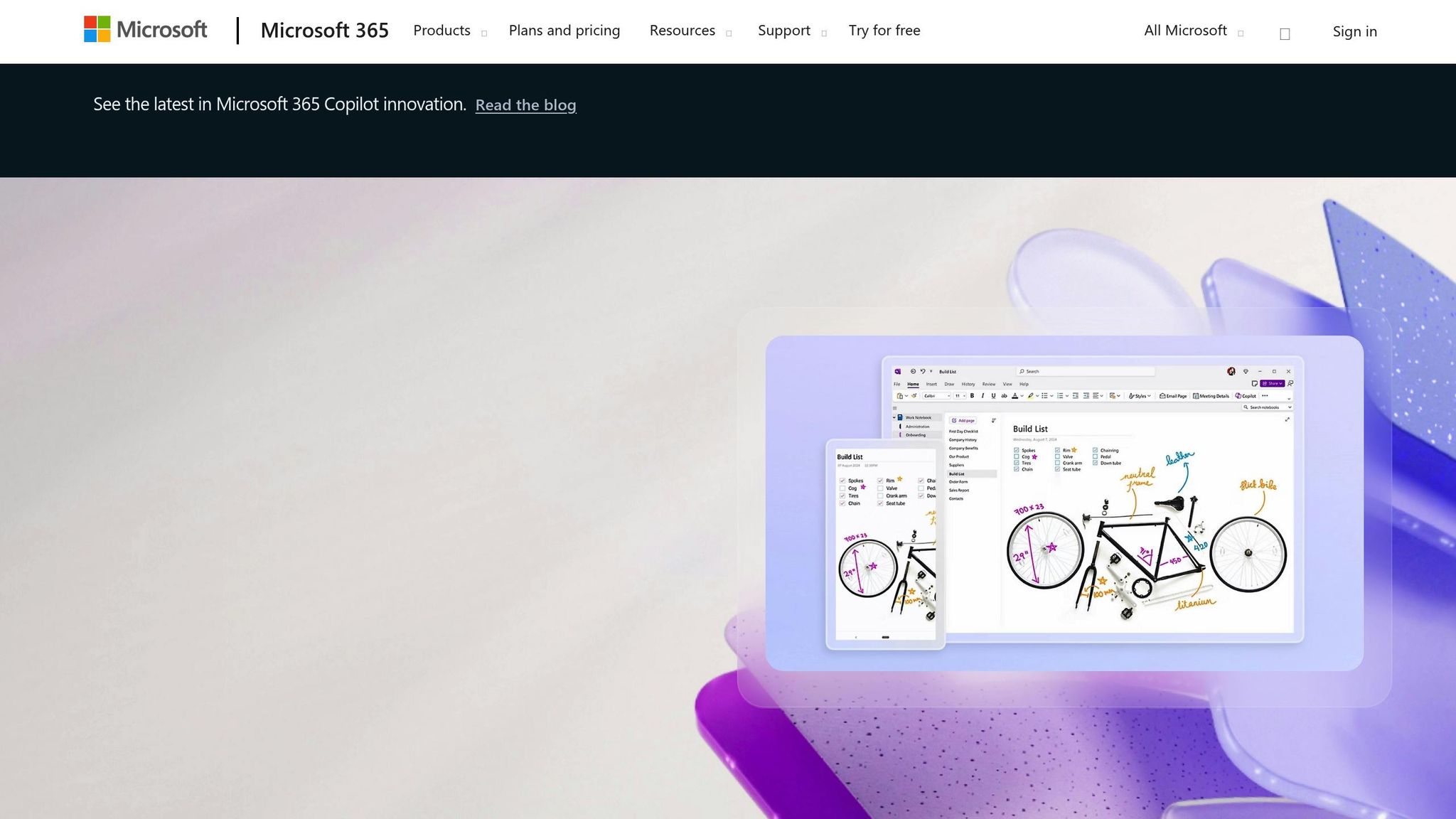This screenshot has width=1456, height=819.
Task: Click the Microsoft logo in the header
Action: [146, 30]
